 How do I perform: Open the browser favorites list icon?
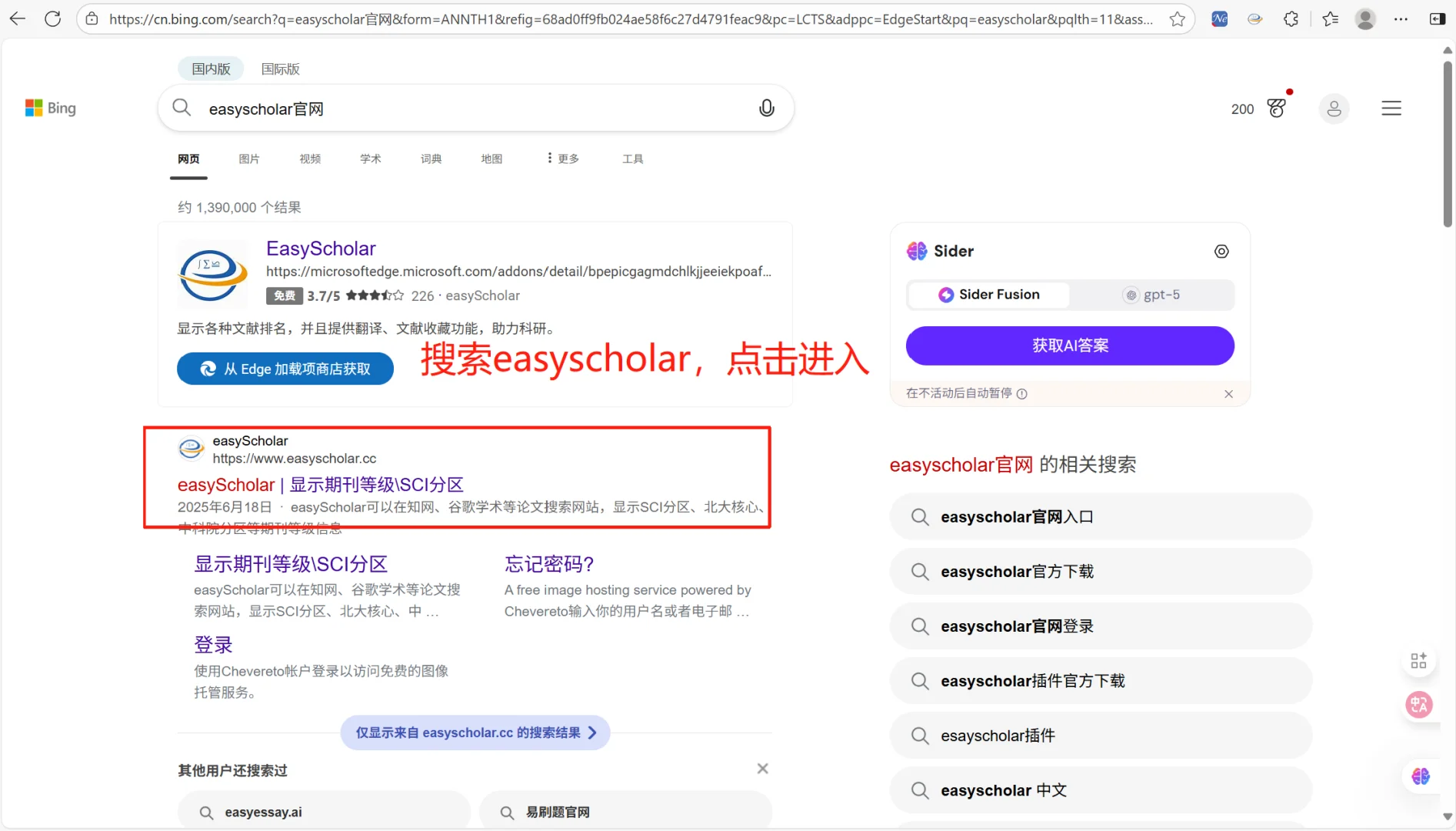click(x=1330, y=18)
